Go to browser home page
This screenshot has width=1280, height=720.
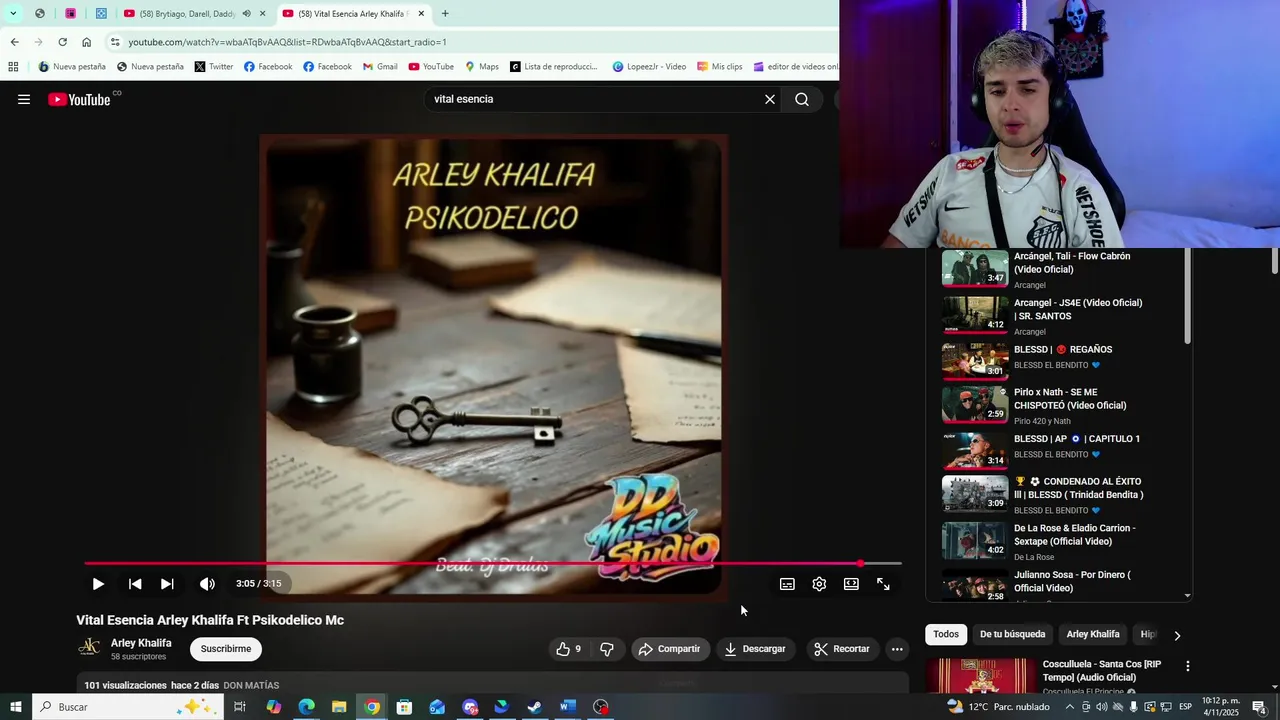(86, 42)
